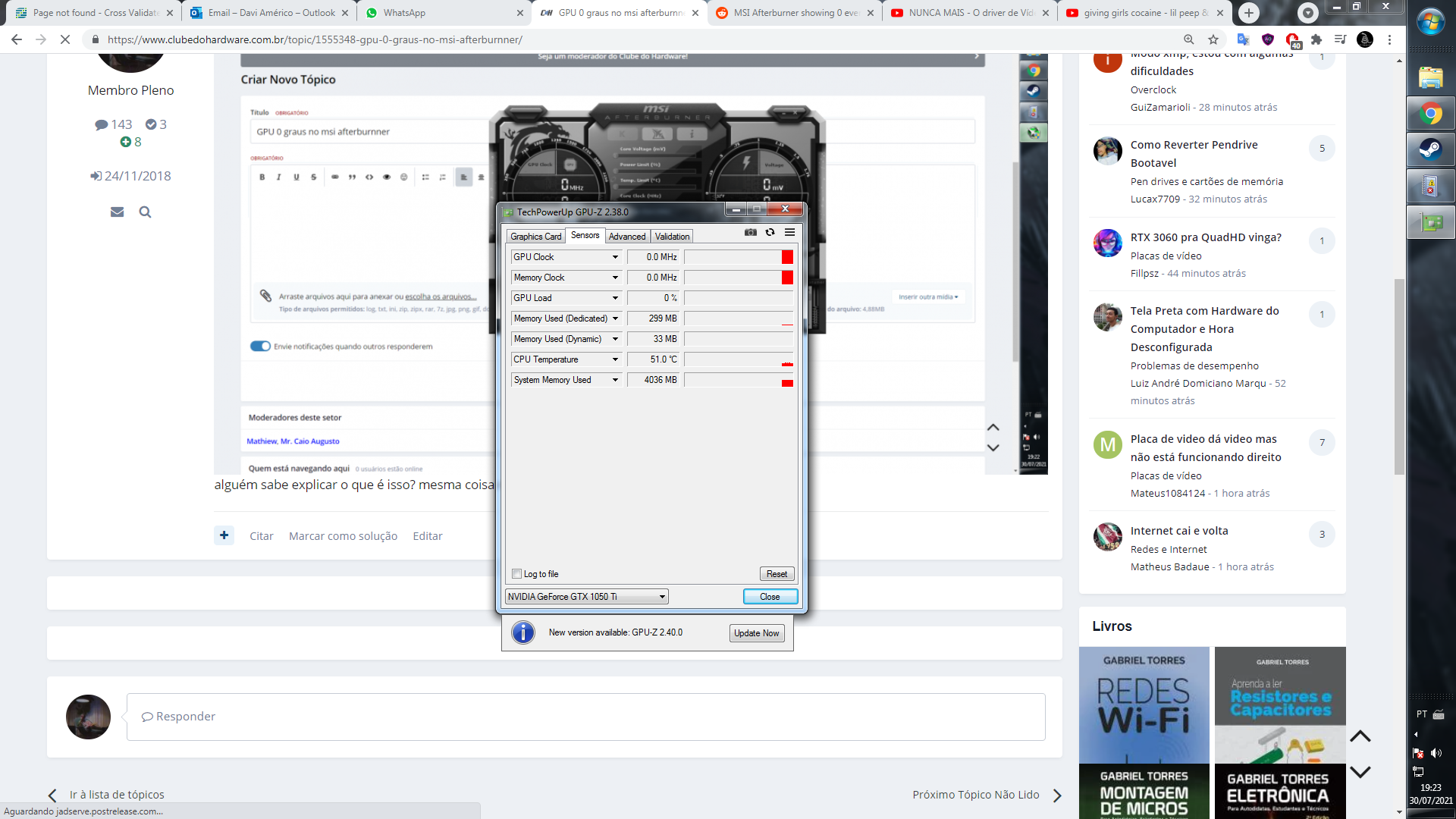Click the zoom magnifier icon in the address bar
1456x819 pixels.
[1188, 39]
